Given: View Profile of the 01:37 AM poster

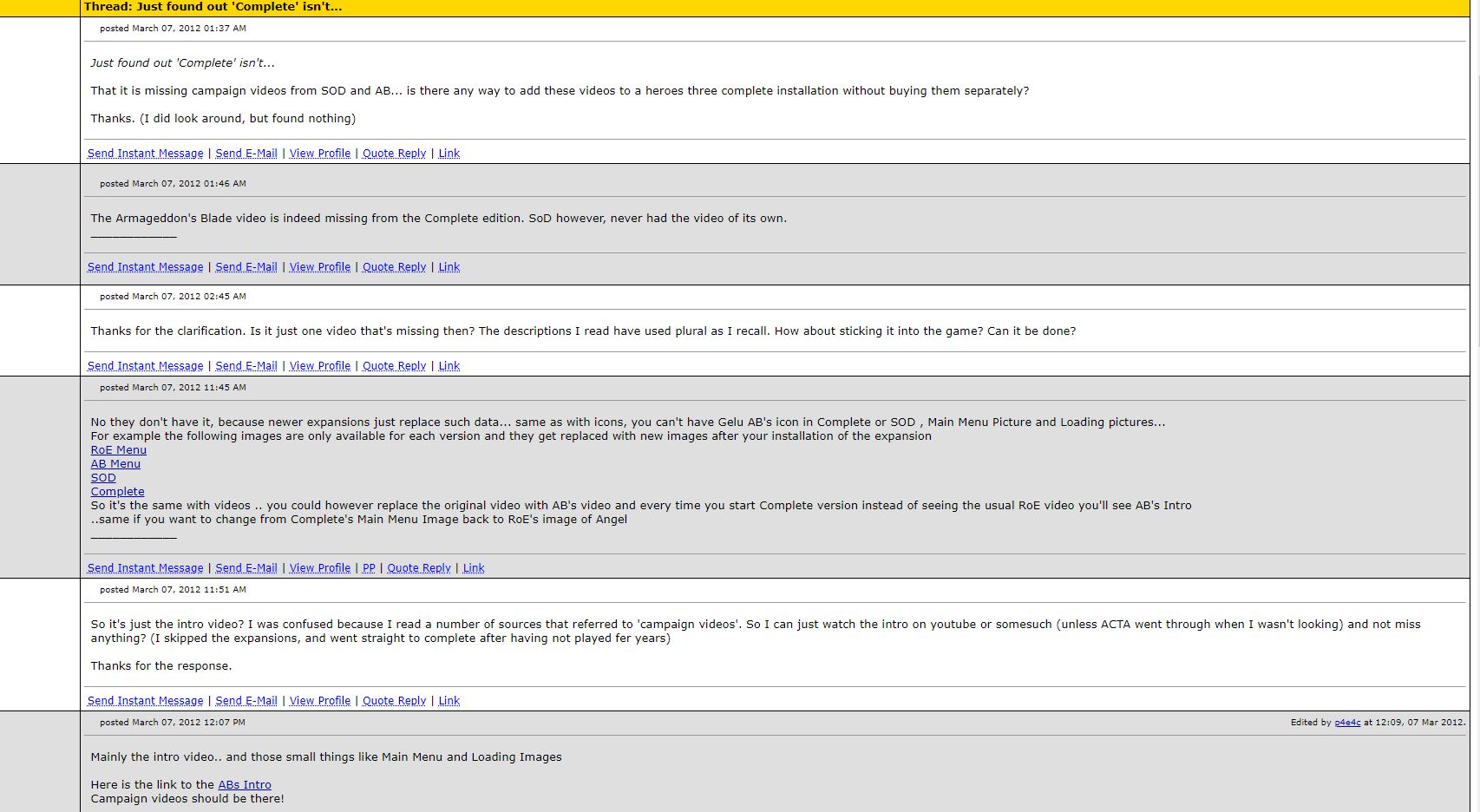Looking at the screenshot, I should point(320,154).
